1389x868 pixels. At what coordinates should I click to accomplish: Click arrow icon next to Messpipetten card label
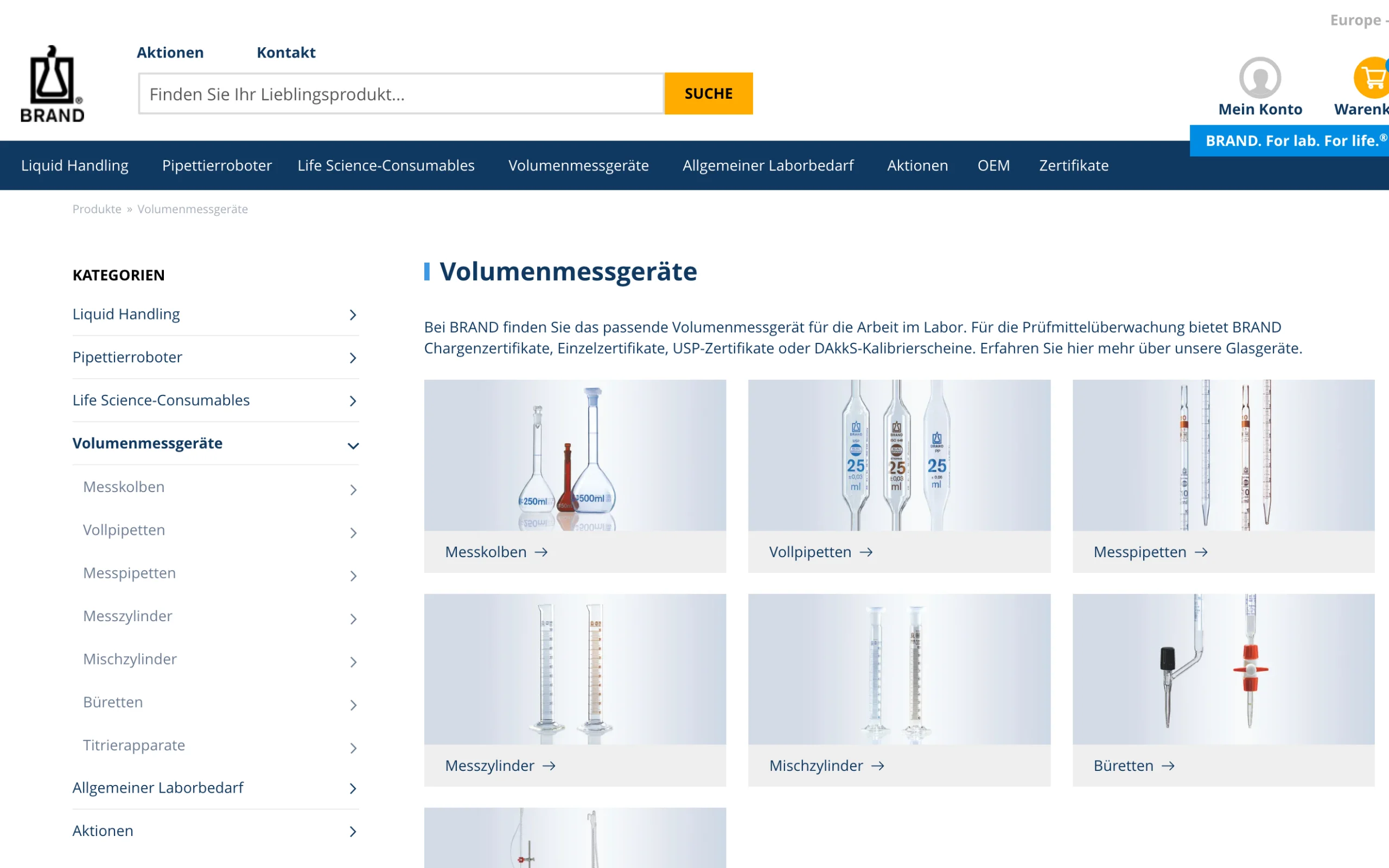pyautogui.click(x=1201, y=552)
